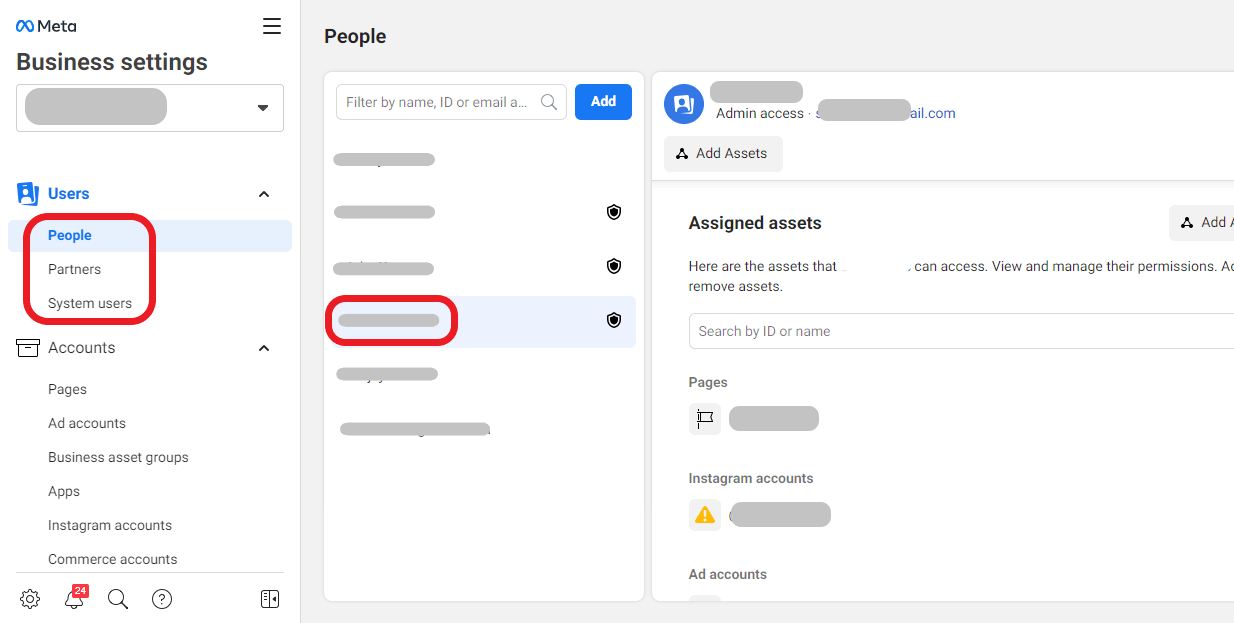Open the help question mark icon

click(162, 599)
